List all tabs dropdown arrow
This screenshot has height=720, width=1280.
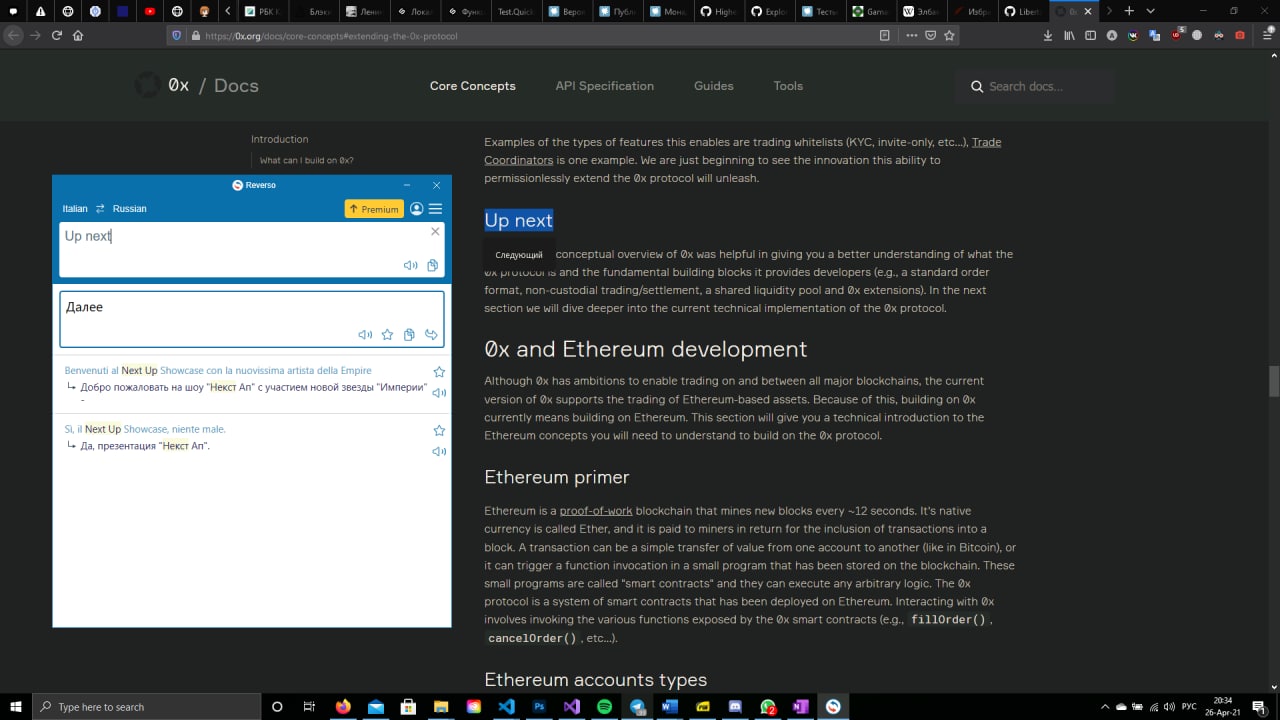[x=1151, y=11]
